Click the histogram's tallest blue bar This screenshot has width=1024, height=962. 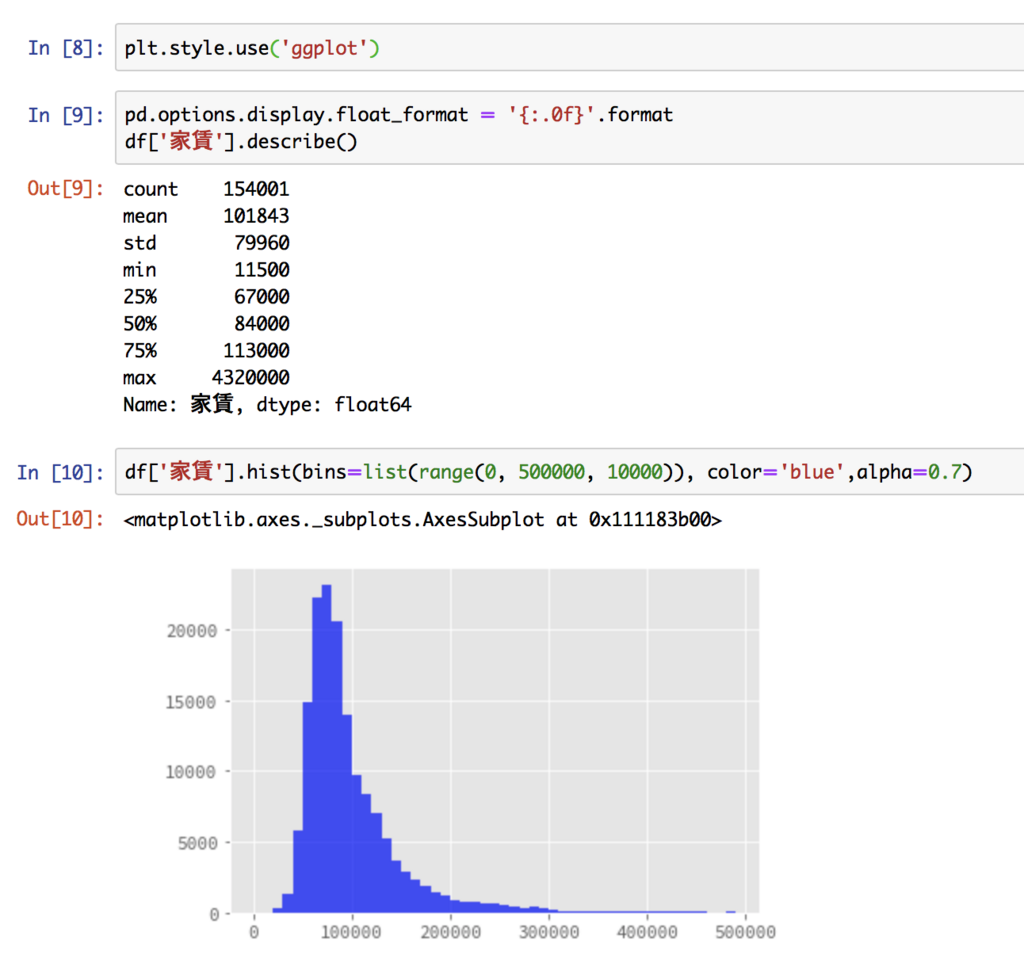[327, 748]
